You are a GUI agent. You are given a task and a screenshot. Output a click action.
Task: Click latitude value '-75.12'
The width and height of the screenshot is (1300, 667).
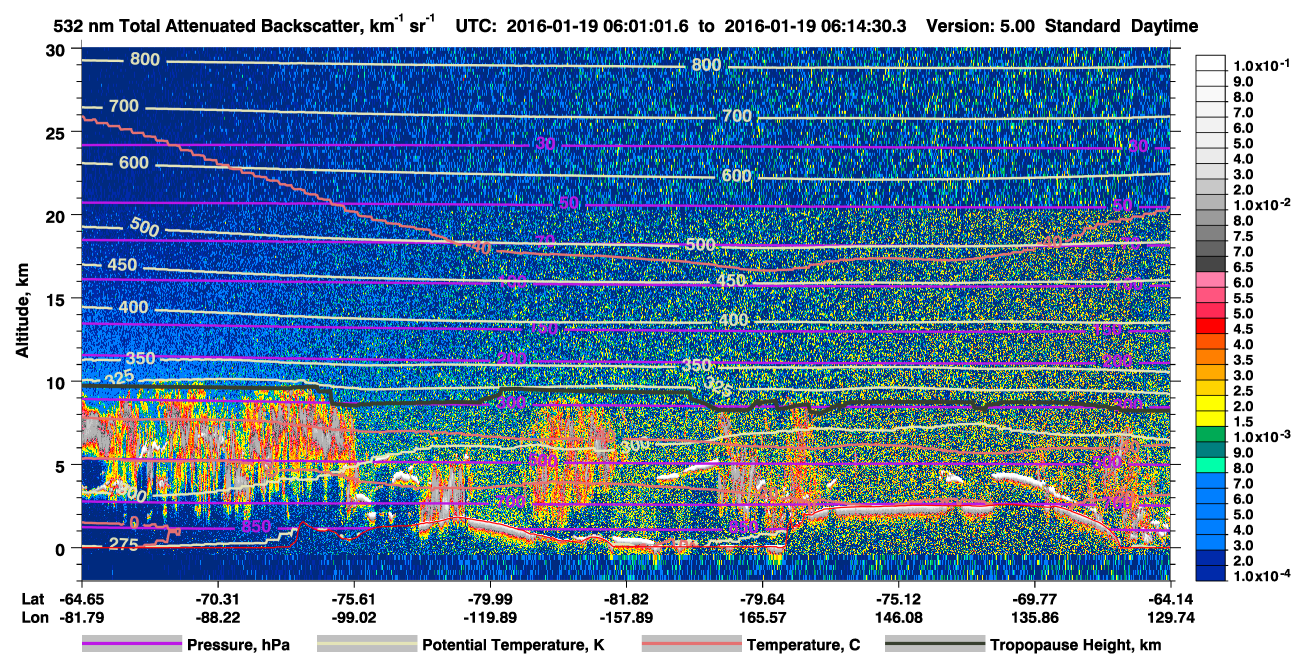[x=898, y=599]
